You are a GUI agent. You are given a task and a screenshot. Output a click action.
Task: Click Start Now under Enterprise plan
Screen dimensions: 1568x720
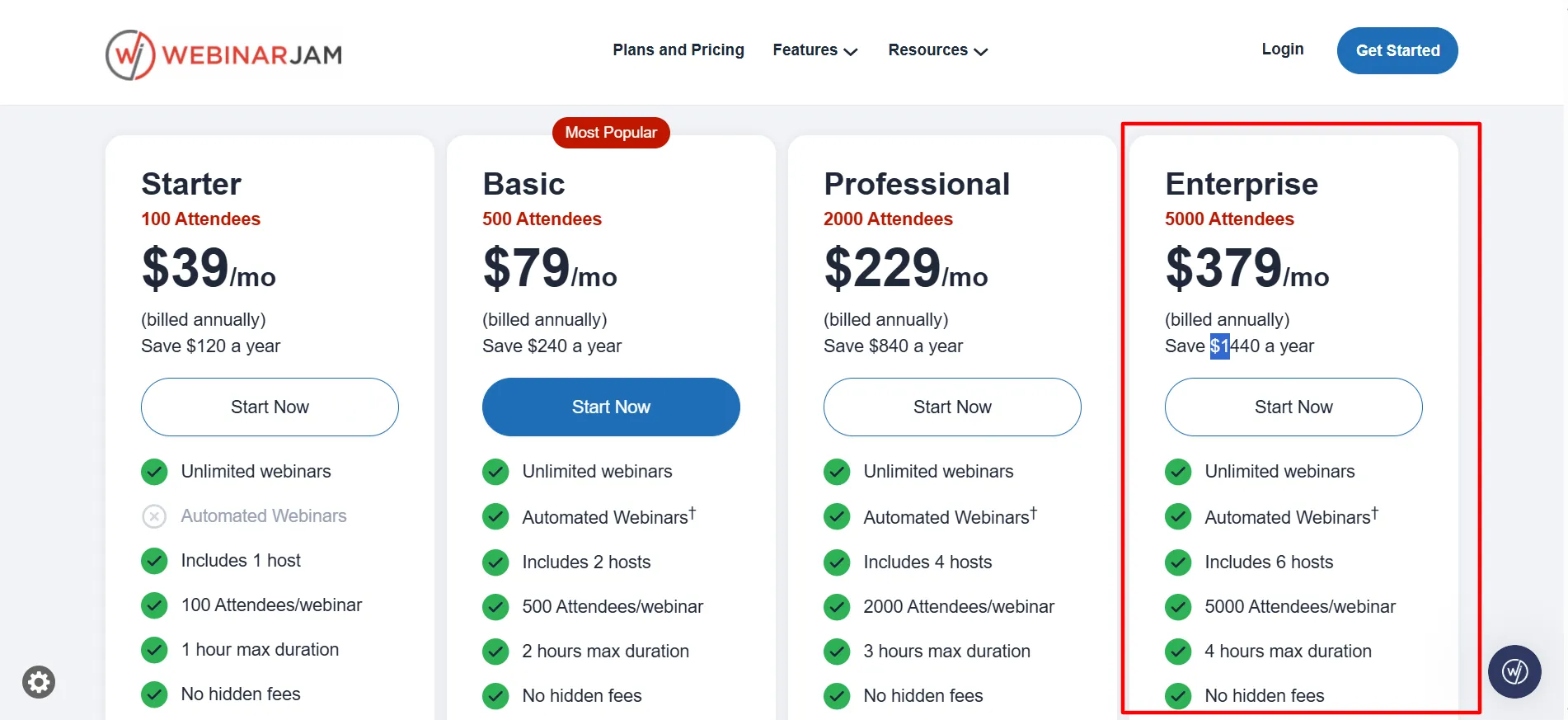1293,407
